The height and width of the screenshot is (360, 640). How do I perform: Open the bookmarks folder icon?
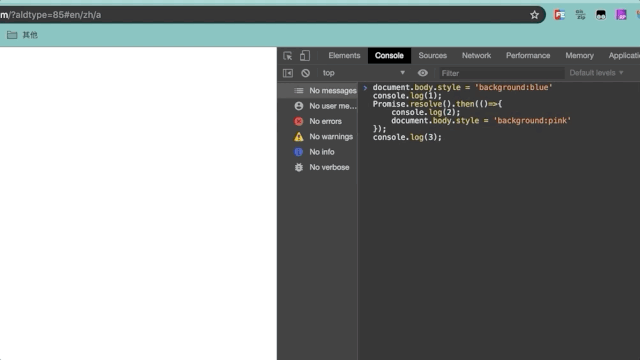[12, 35]
